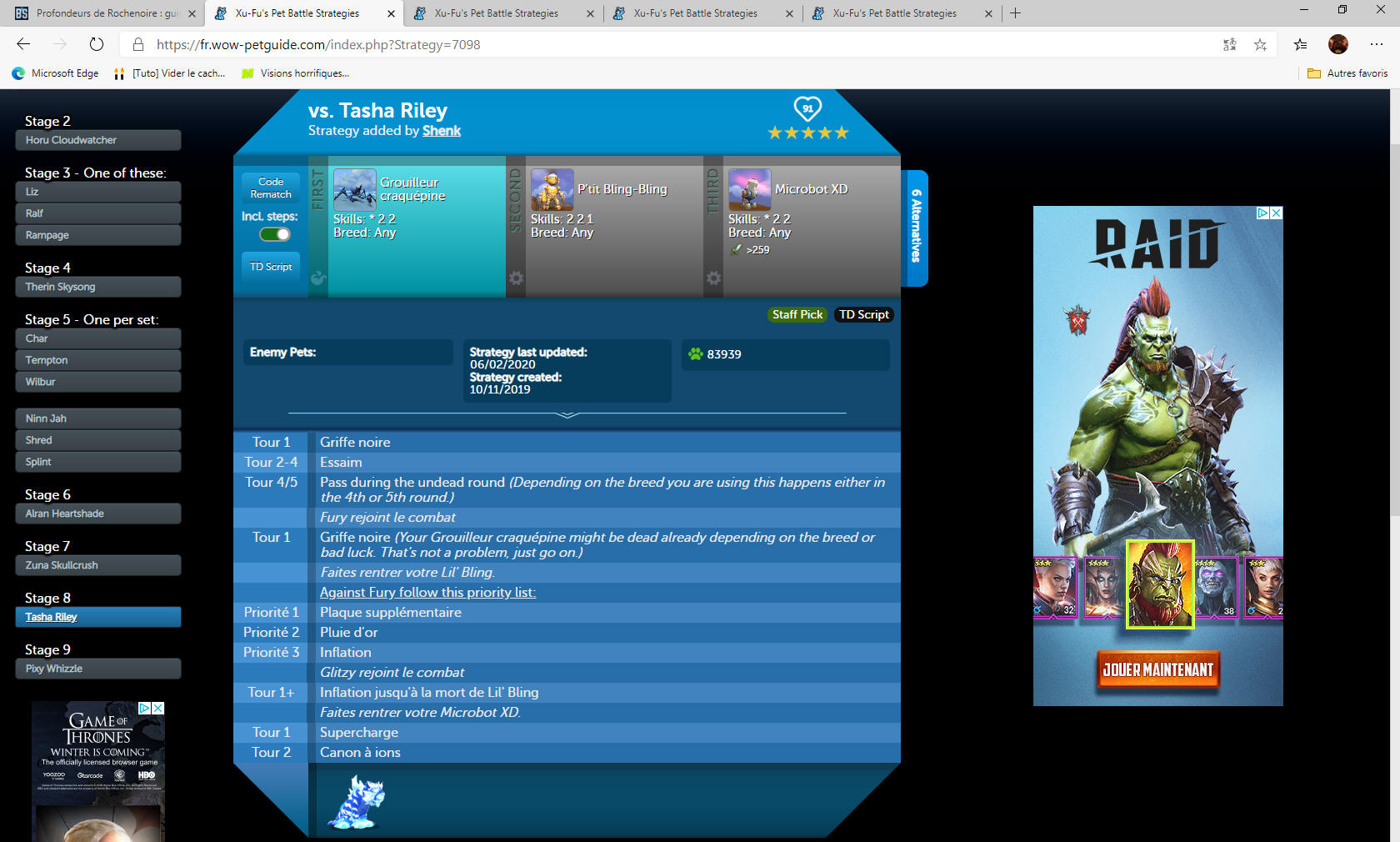The width and height of the screenshot is (1400, 842).
Task: Open the Autres favoris folder
Action: pos(1347,73)
